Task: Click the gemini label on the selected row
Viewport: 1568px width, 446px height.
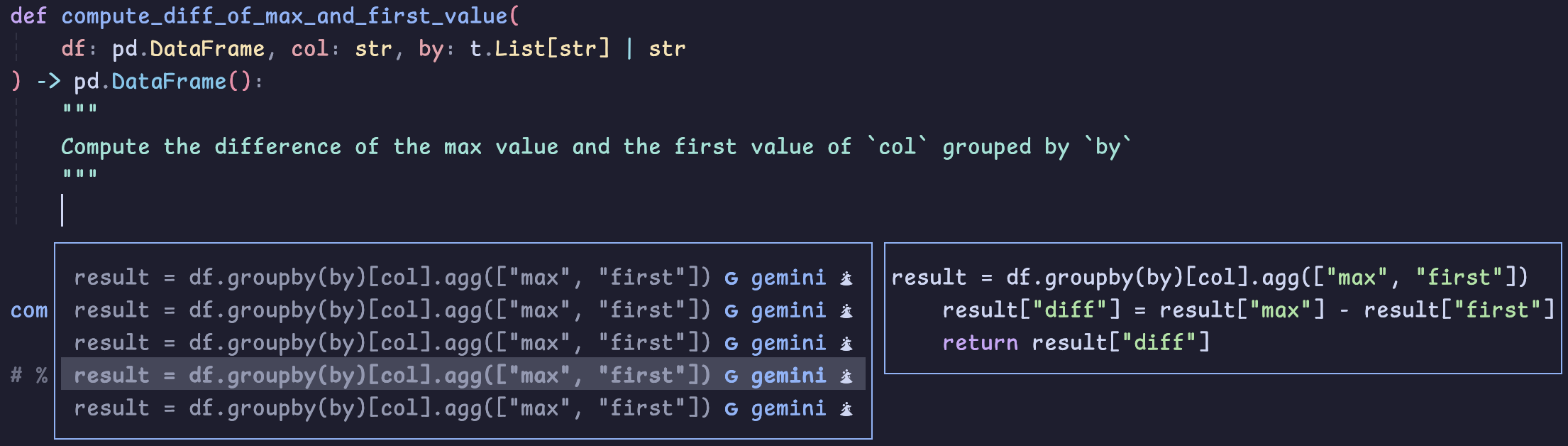Action: point(788,376)
